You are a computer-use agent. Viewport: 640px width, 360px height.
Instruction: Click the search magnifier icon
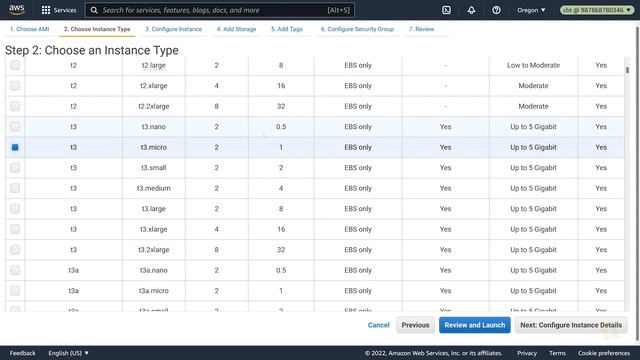[x=94, y=10]
